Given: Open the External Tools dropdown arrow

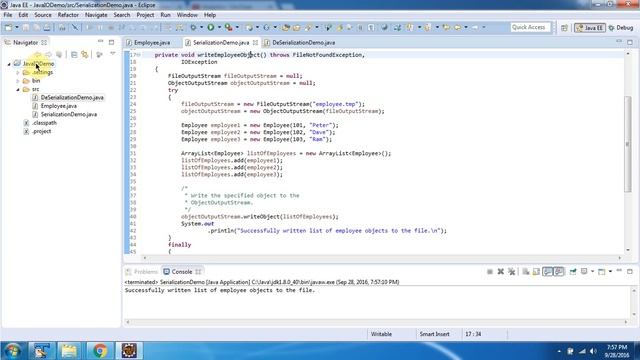Looking at the screenshot, I should (x=237, y=27).
